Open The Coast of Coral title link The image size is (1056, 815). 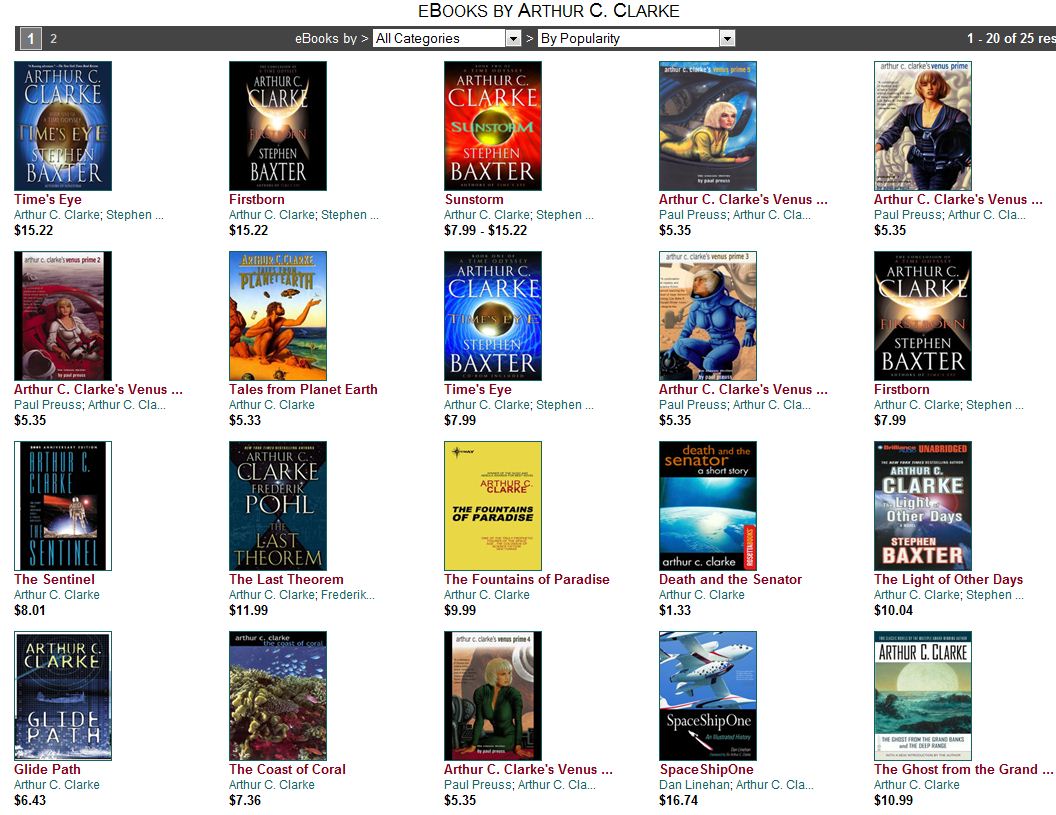click(x=287, y=769)
